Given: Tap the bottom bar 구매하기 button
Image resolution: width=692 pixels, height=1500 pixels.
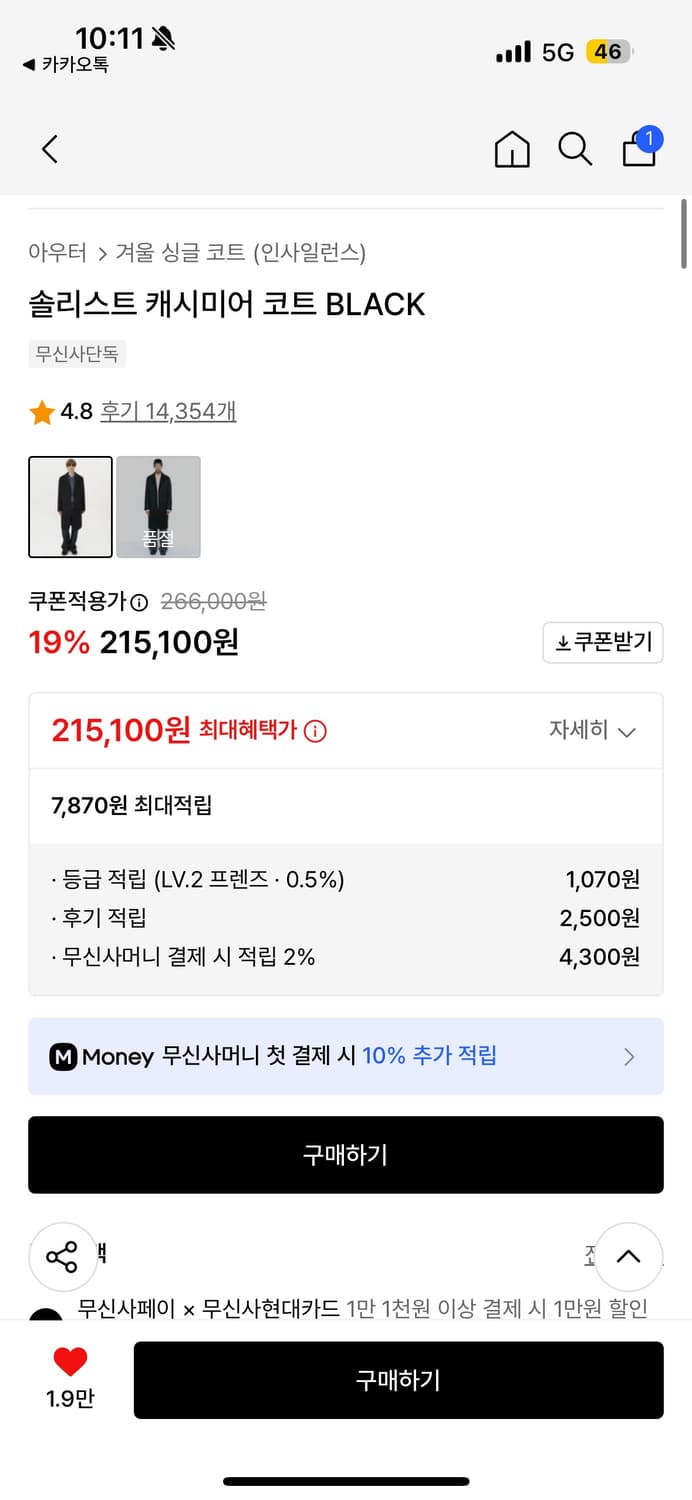Looking at the screenshot, I should point(398,1380).
